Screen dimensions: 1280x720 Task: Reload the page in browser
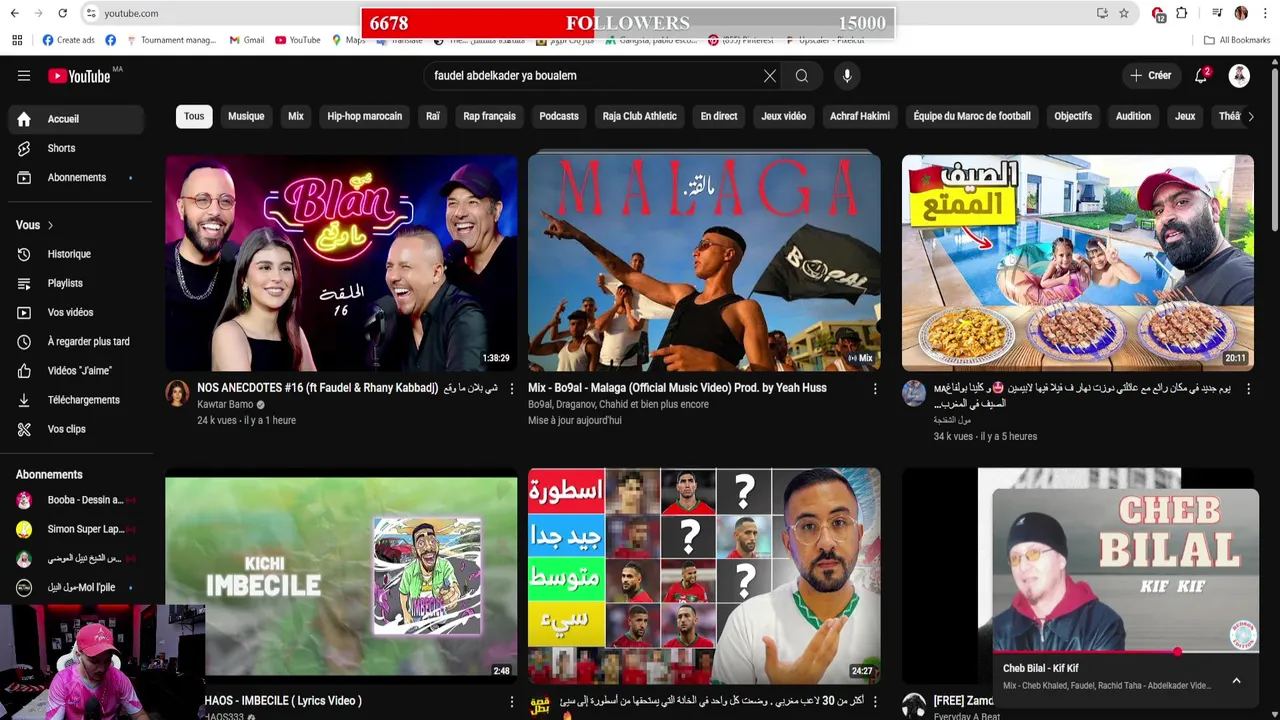(62, 13)
